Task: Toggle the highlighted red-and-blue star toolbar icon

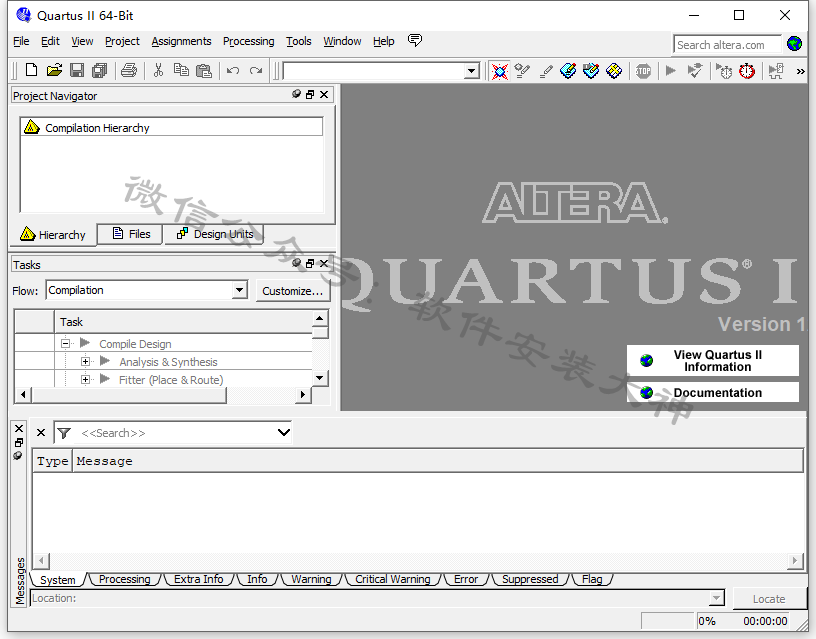Action: [500, 71]
